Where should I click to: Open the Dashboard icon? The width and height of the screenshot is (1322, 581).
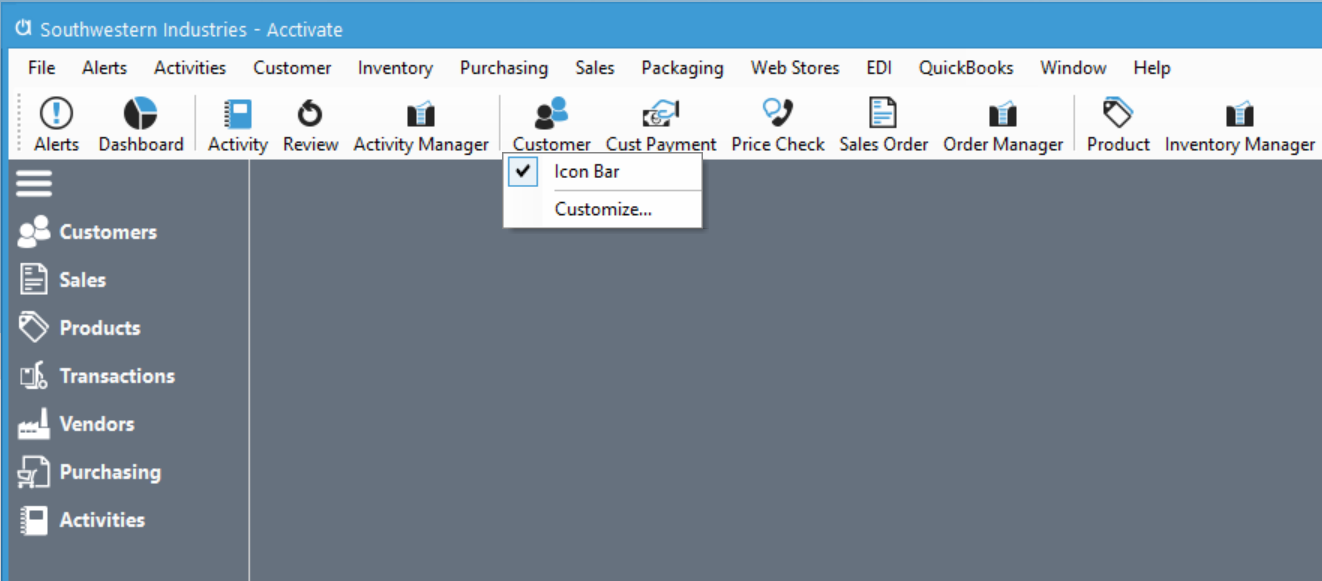(x=140, y=120)
